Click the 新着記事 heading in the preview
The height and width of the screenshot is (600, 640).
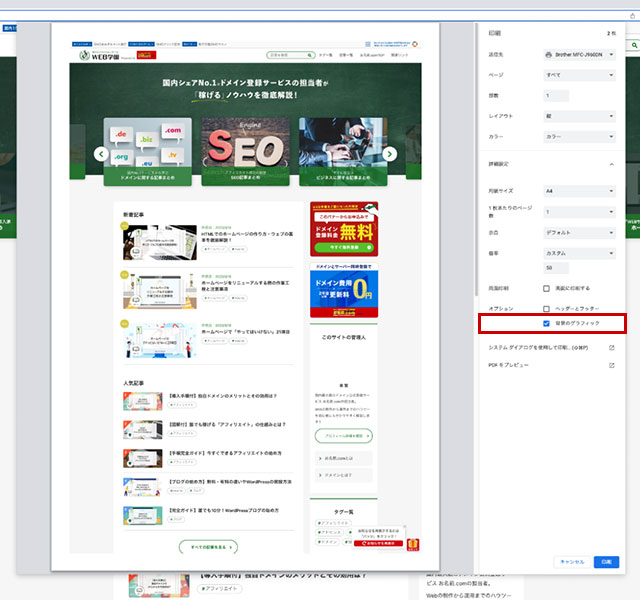coord(133,215)
